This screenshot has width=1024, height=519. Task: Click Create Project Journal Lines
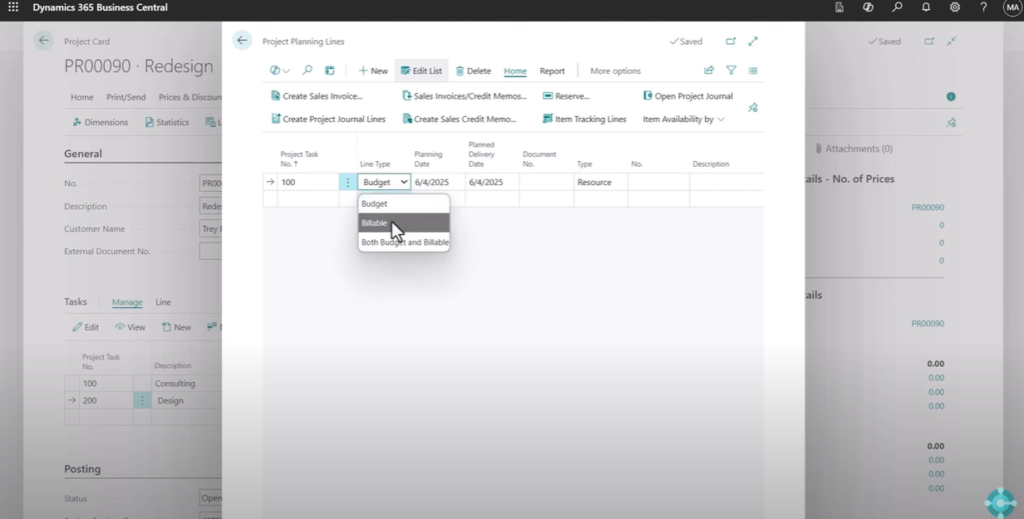click(328, 119)
